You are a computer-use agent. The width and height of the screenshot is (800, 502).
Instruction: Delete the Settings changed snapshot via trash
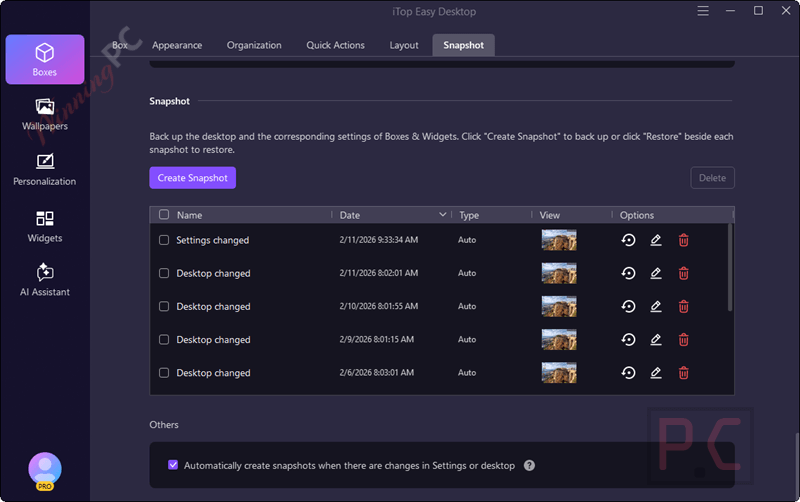[684, 240]
